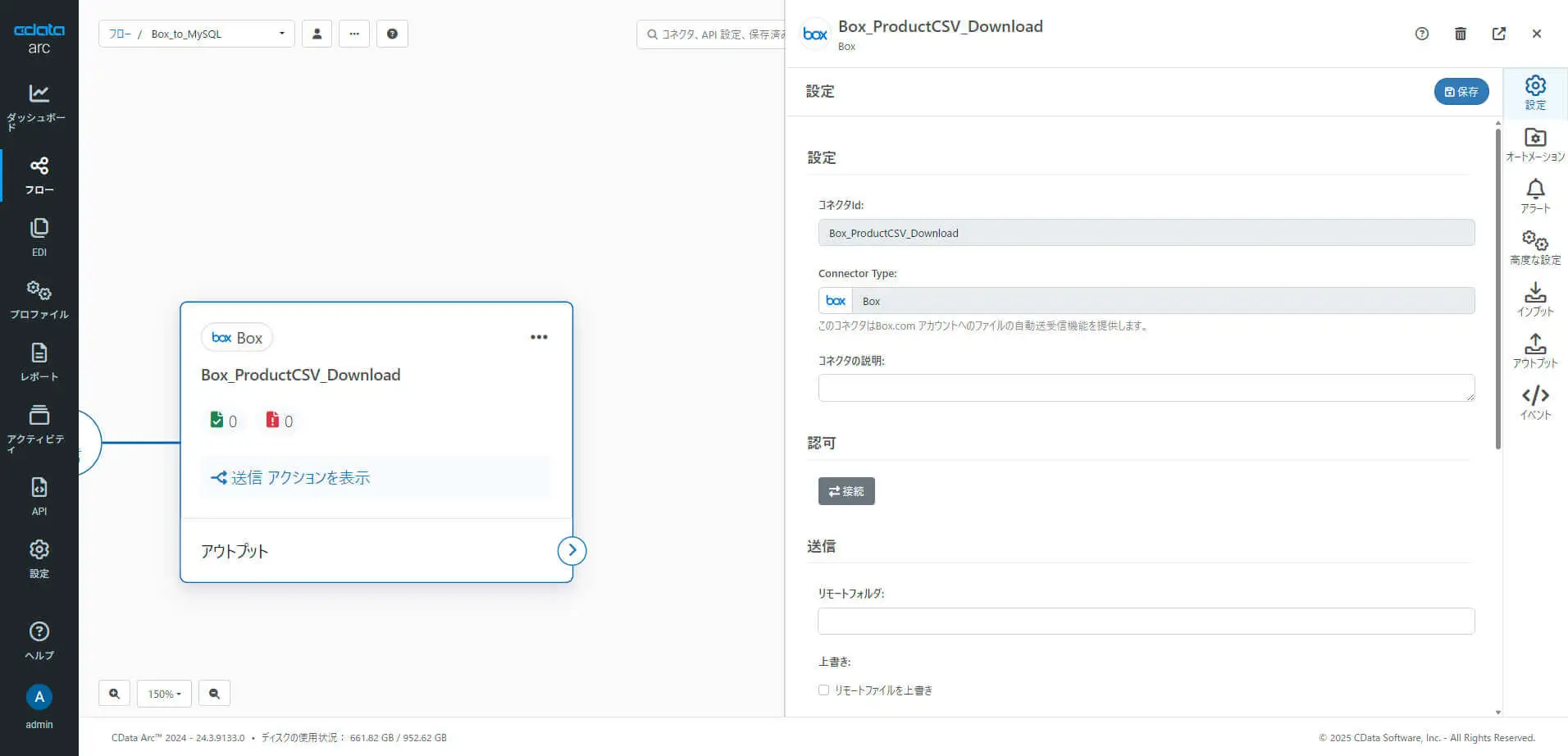Image resolution: width=1568 pixels, height=756 pixels.
Task: Go to the フロー flows section
Action: pyautogui.click(x=39, y=175)
